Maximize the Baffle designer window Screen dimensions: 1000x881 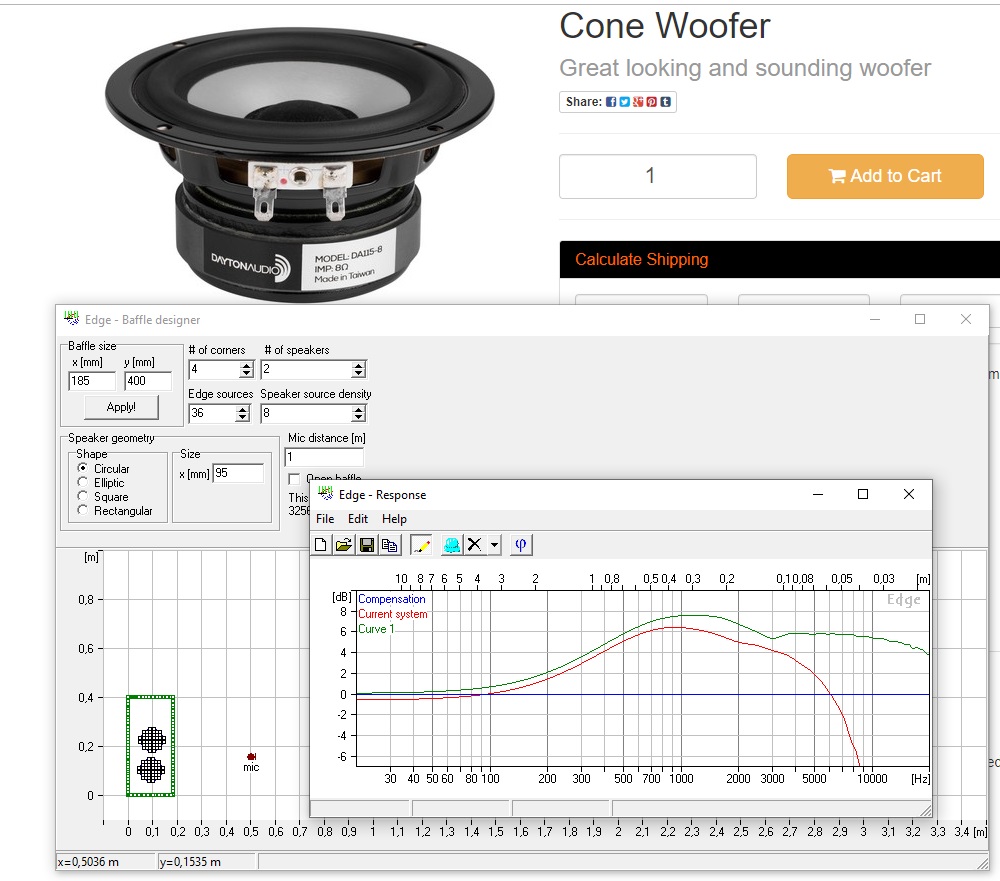point(920,319)
